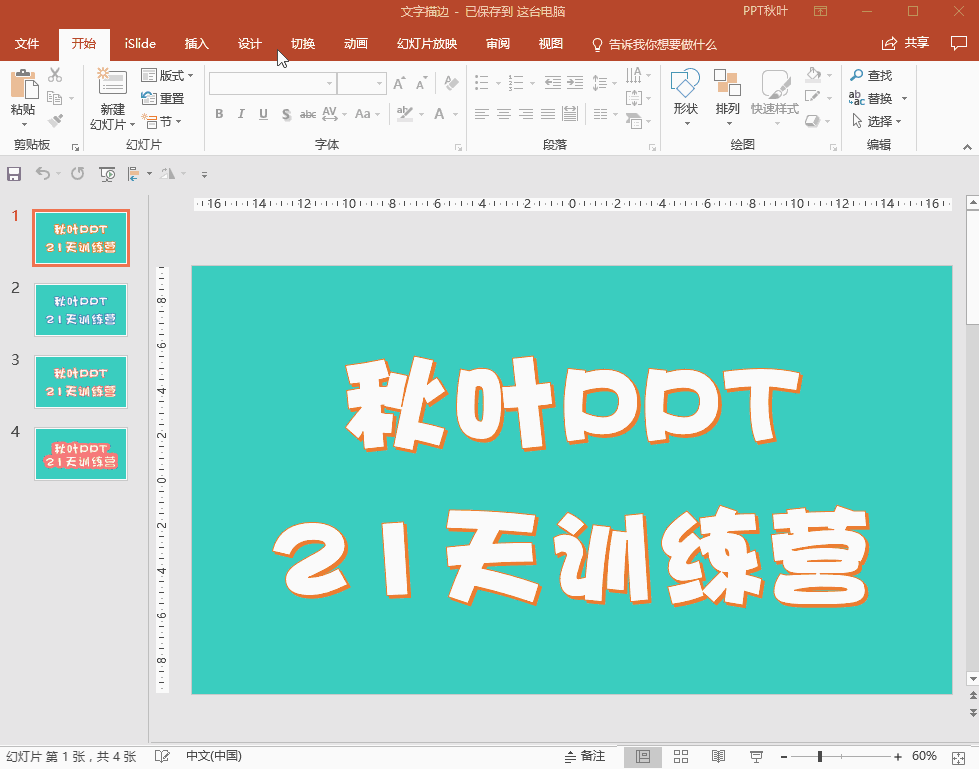Click the Arrange (排列) icon
979x769 pixels.
pos(727,84)
